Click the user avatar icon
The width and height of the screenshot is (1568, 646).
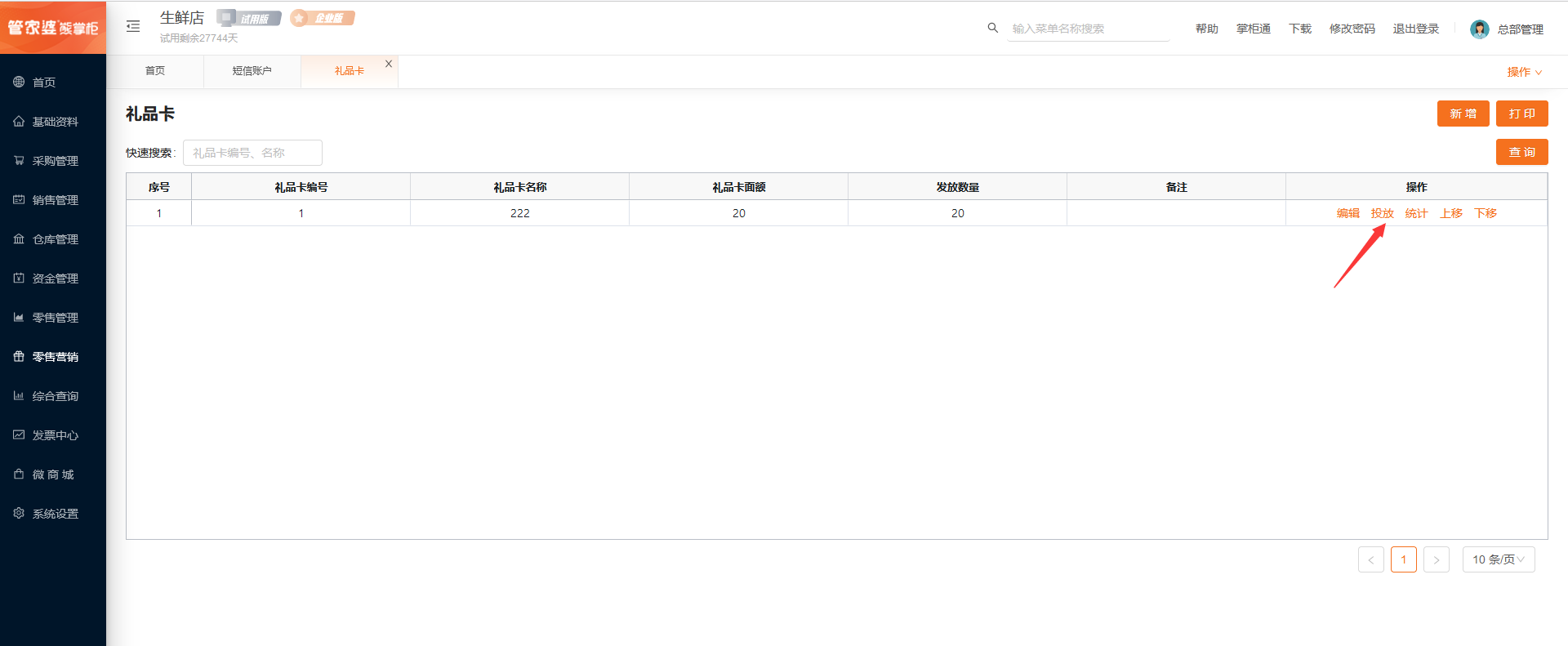[1480, 29]
